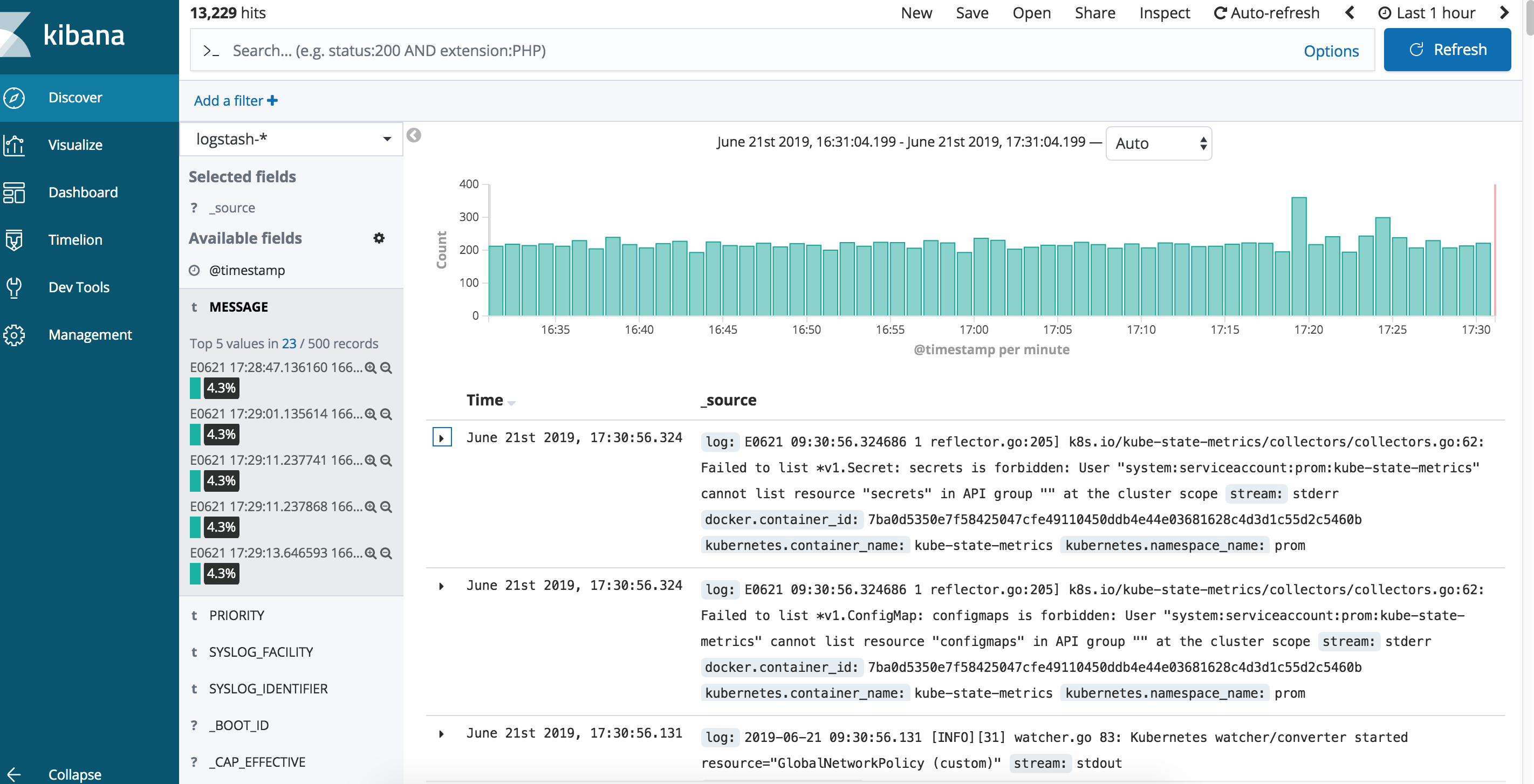Filter out value E0621 17:29:11.237868
Image resolution: width=1534 pixels, height=784 pixels.
point(386,507)
